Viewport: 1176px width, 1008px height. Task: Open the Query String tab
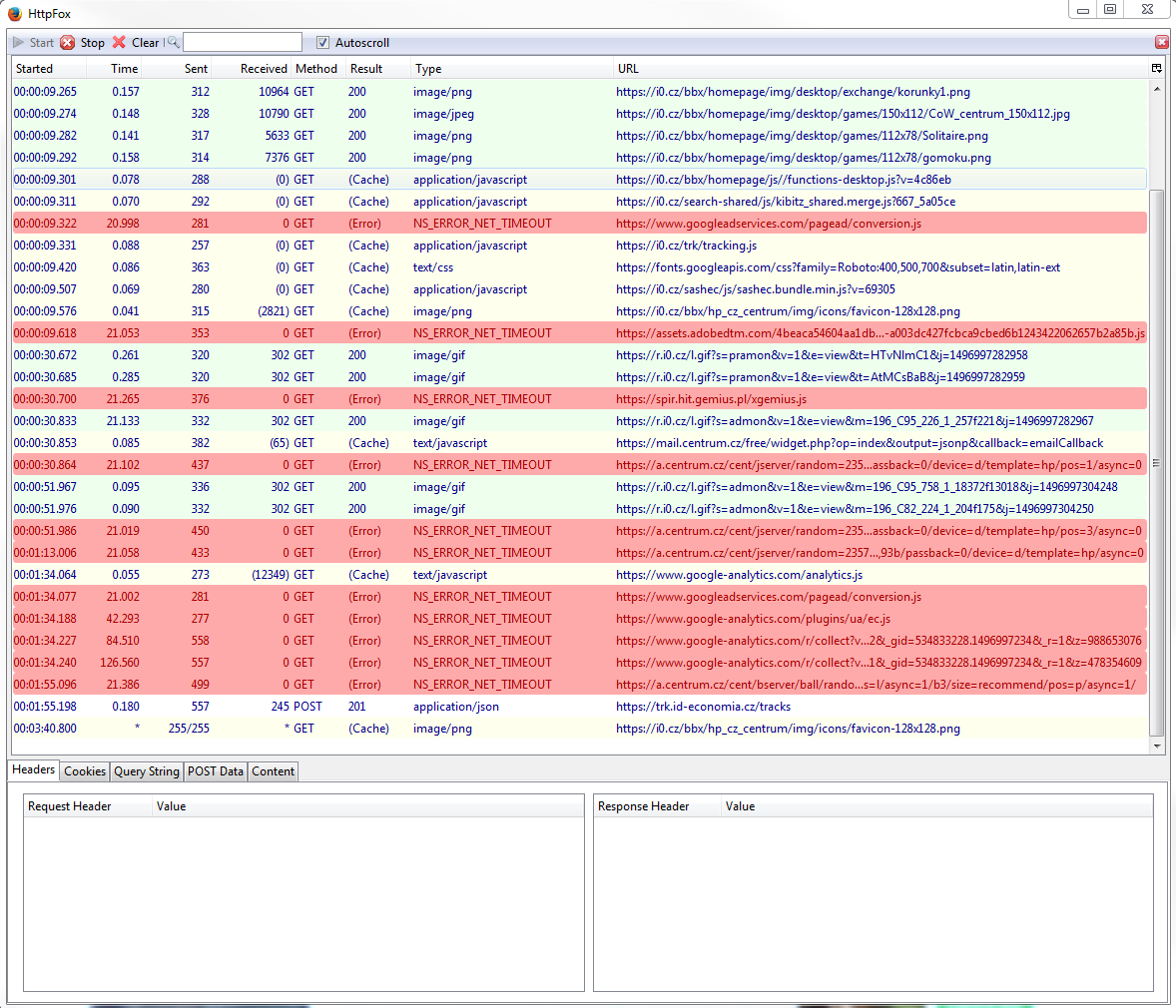tap(147, 771)
